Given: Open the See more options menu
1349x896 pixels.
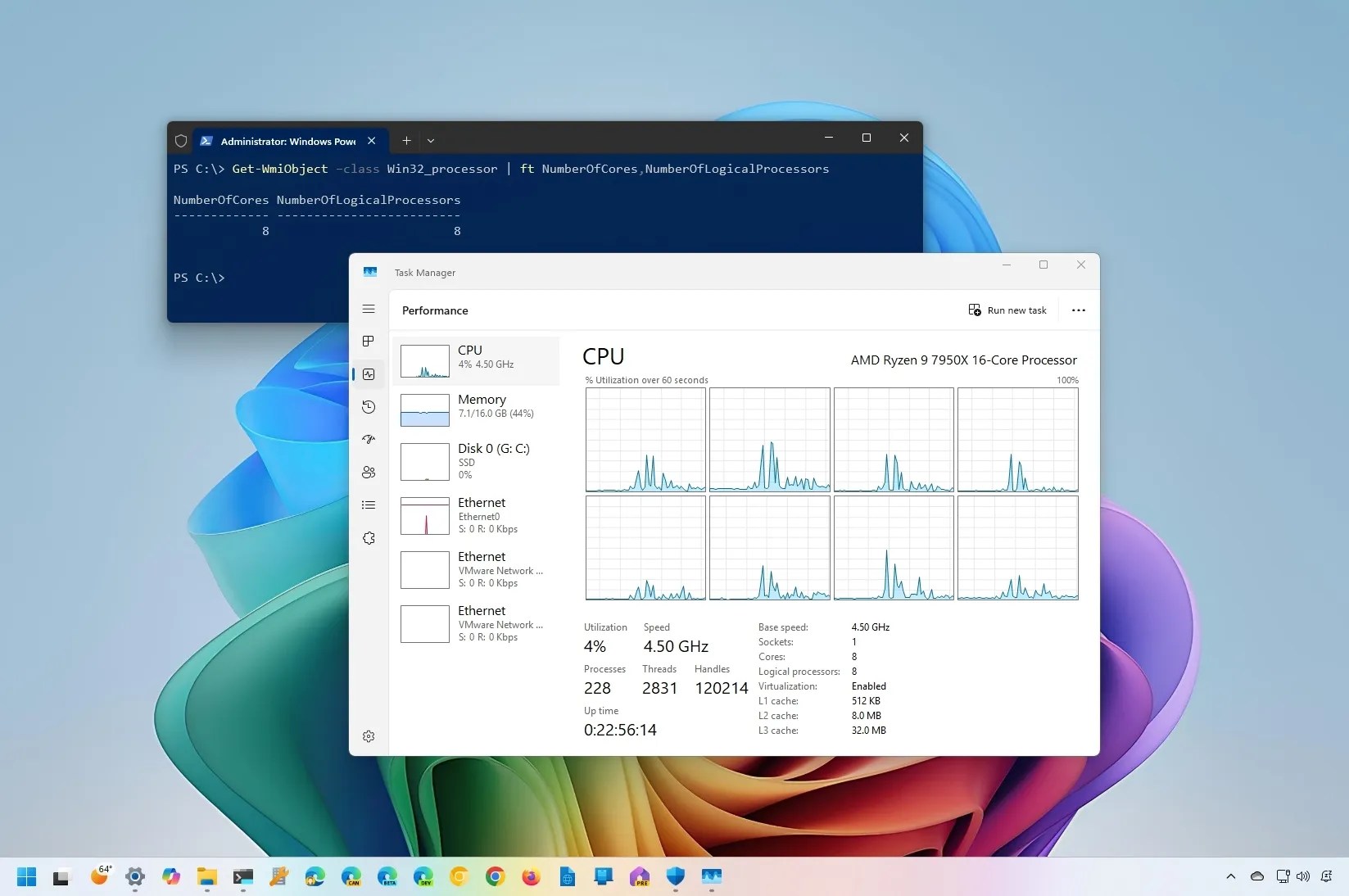Looking at the screenshot, I should click(x=1078, y=310).
